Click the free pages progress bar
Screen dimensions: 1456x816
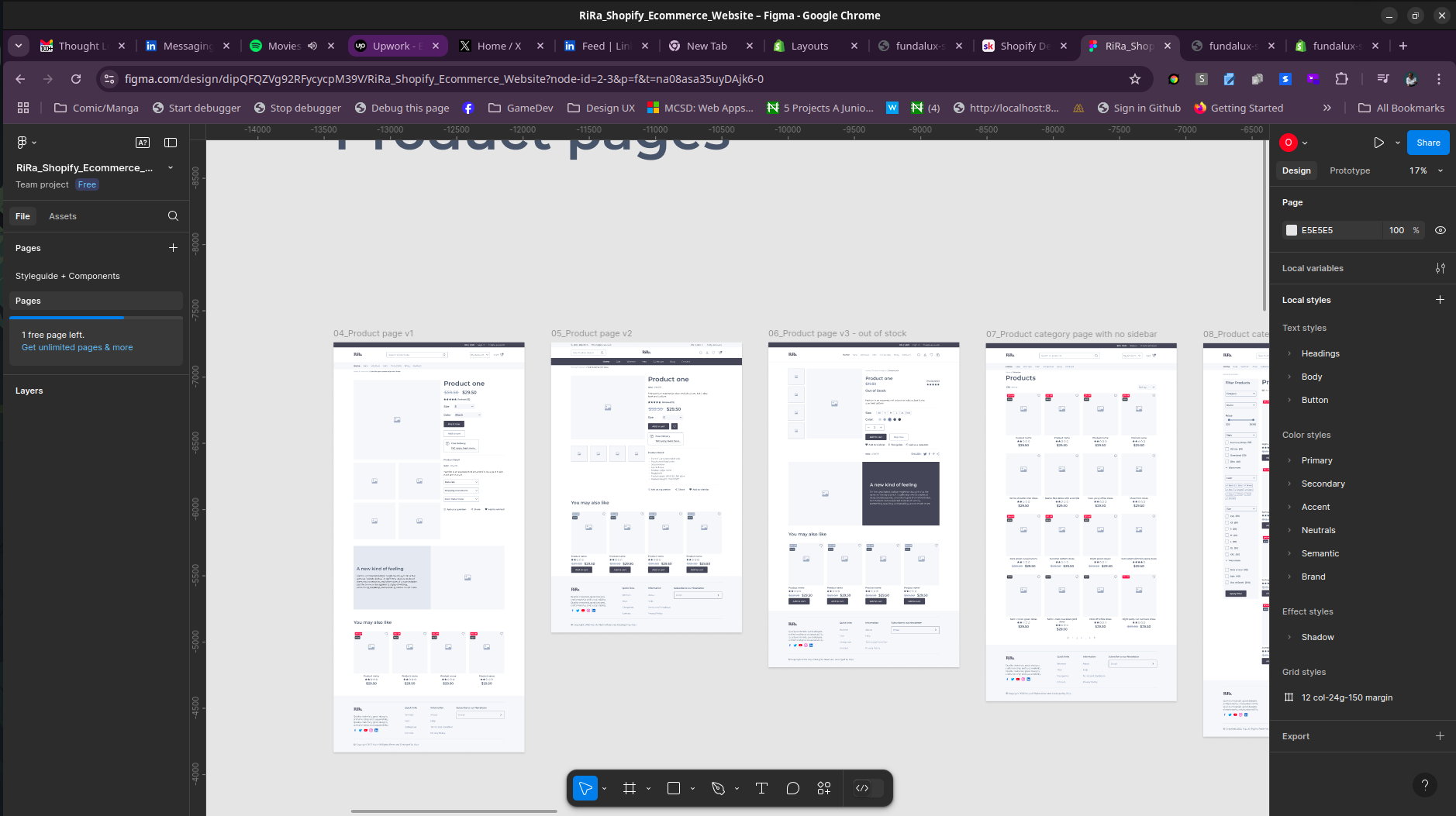pos(96,318)
